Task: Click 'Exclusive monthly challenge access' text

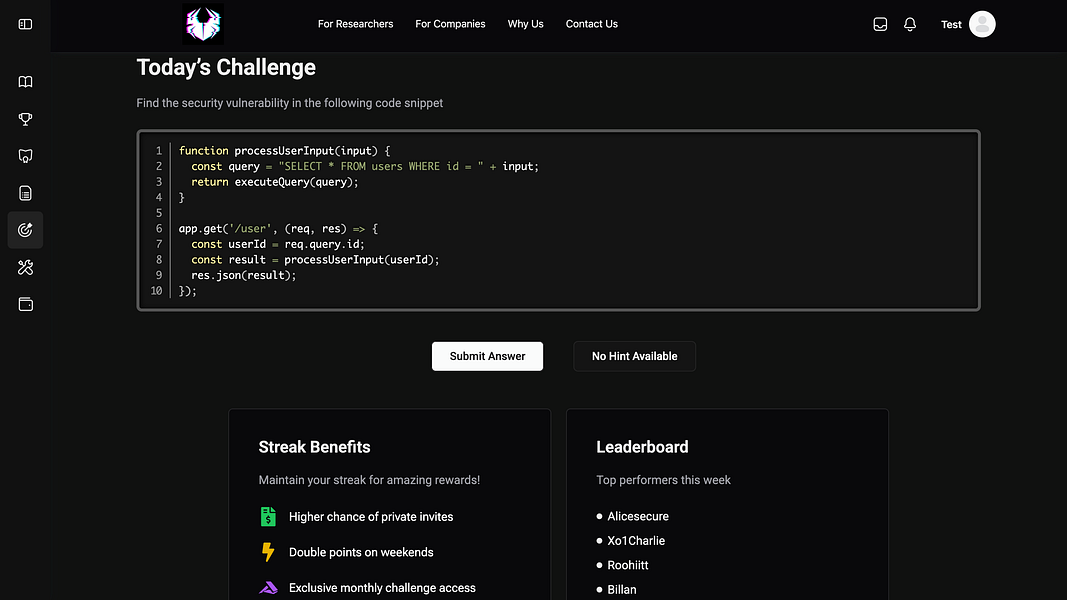Action: (x=382, y=588)
